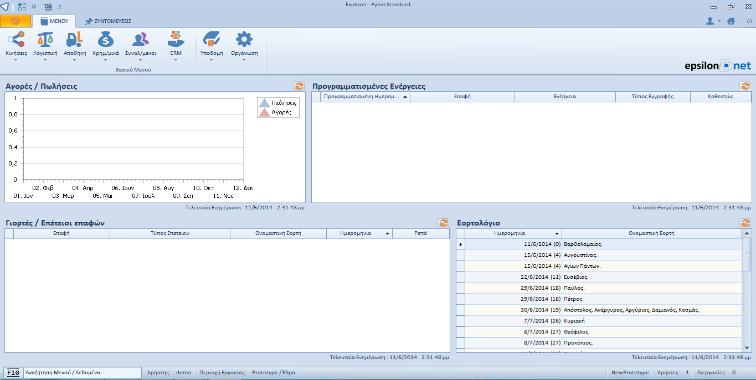
Task: Select the Αγίων Πάντων row
Action: [599, 266]
